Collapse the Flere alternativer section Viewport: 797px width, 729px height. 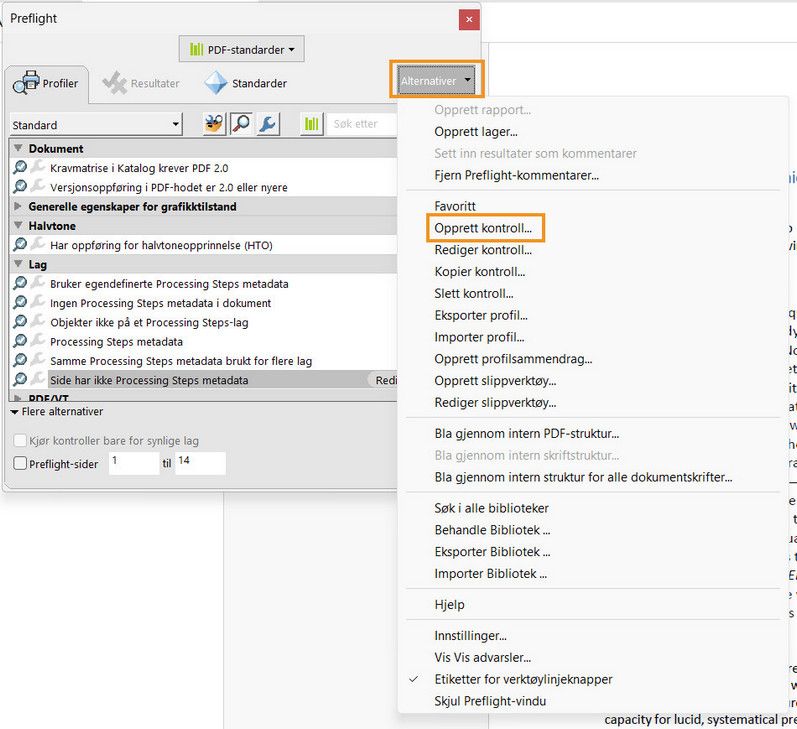(x=15, y=412)
